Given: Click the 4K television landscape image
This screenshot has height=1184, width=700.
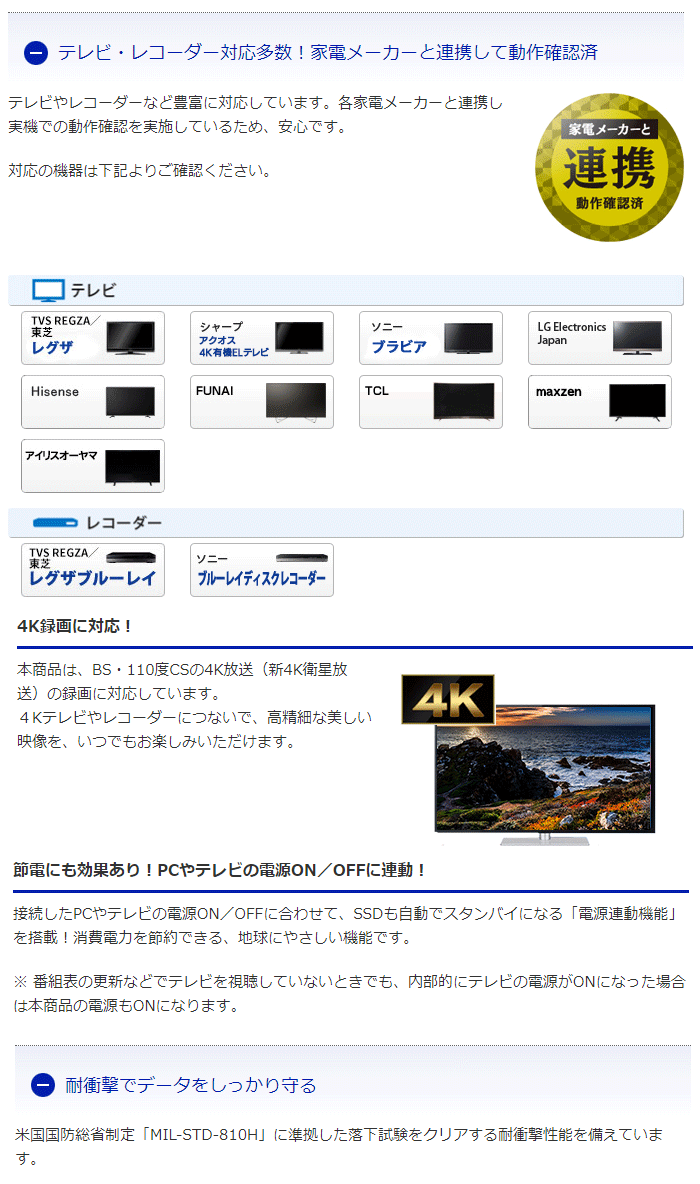Looking at the screenshot, I should pos(544,768).
